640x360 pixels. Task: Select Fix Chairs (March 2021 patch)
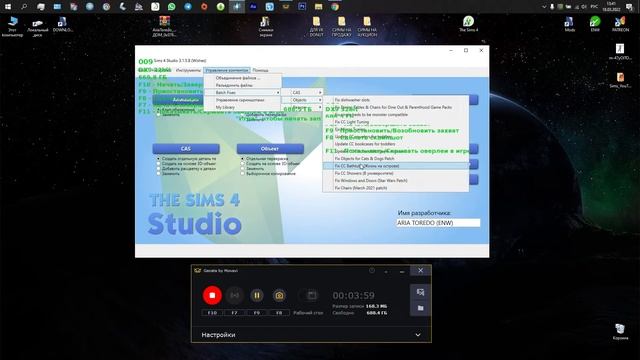click(x=396, y=188)
